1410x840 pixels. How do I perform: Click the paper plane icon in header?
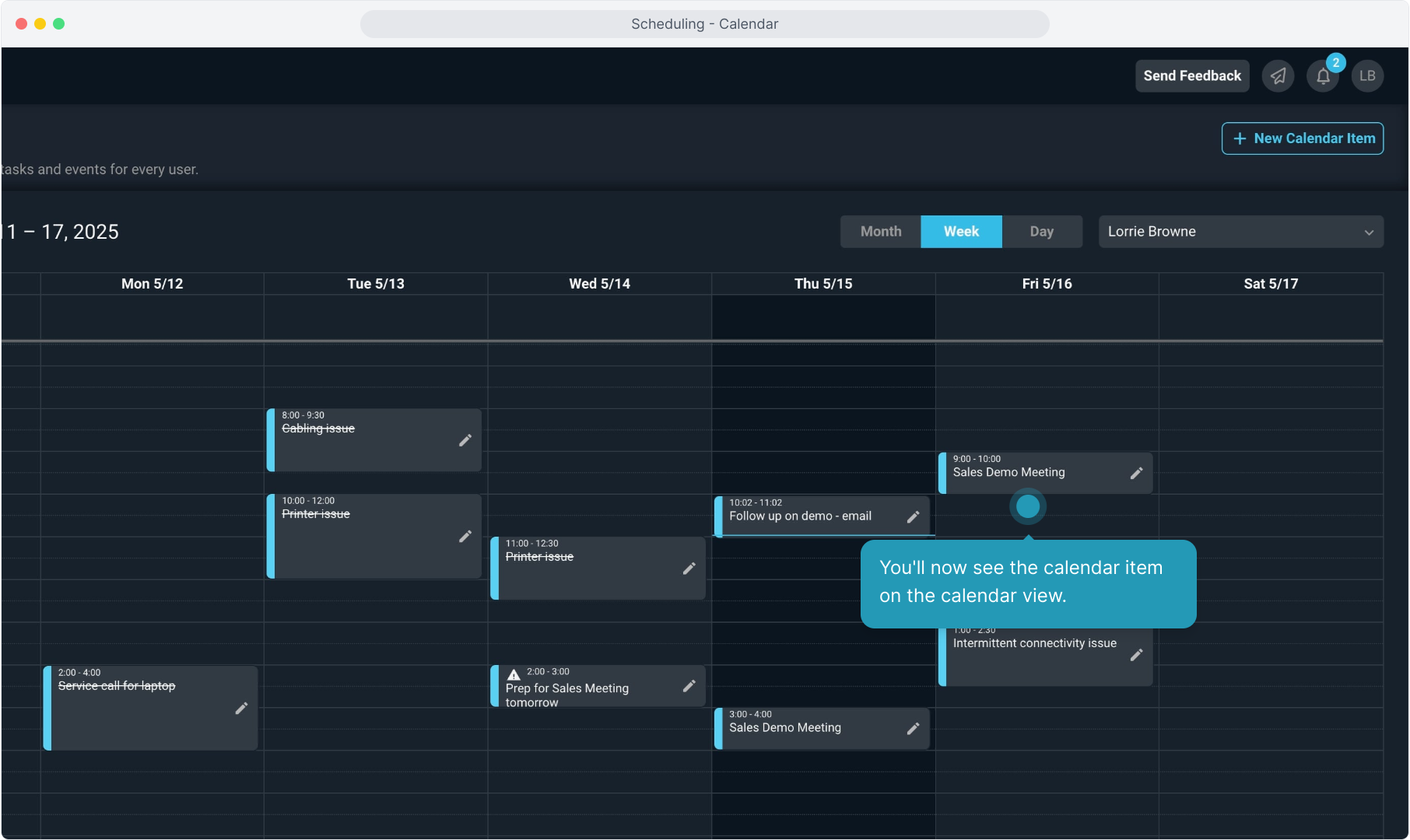pyautogui.click(x=1278, y=76)
